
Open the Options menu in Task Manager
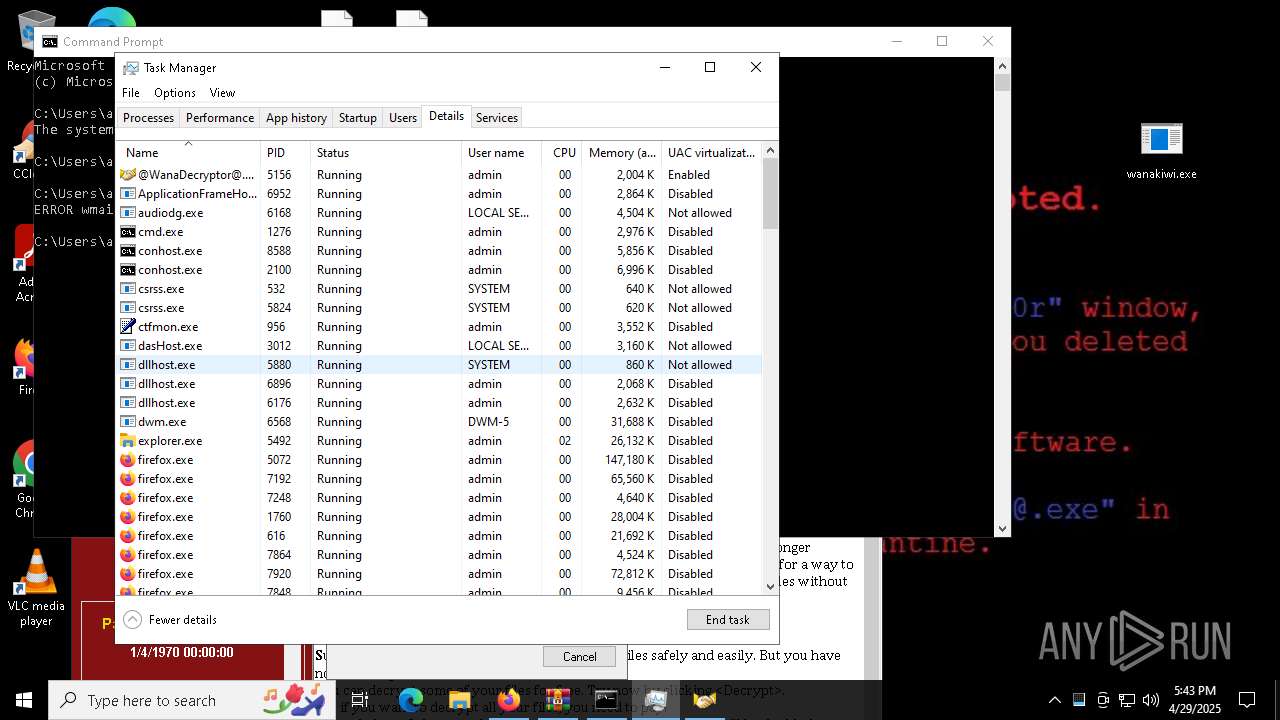coord(175,93)
